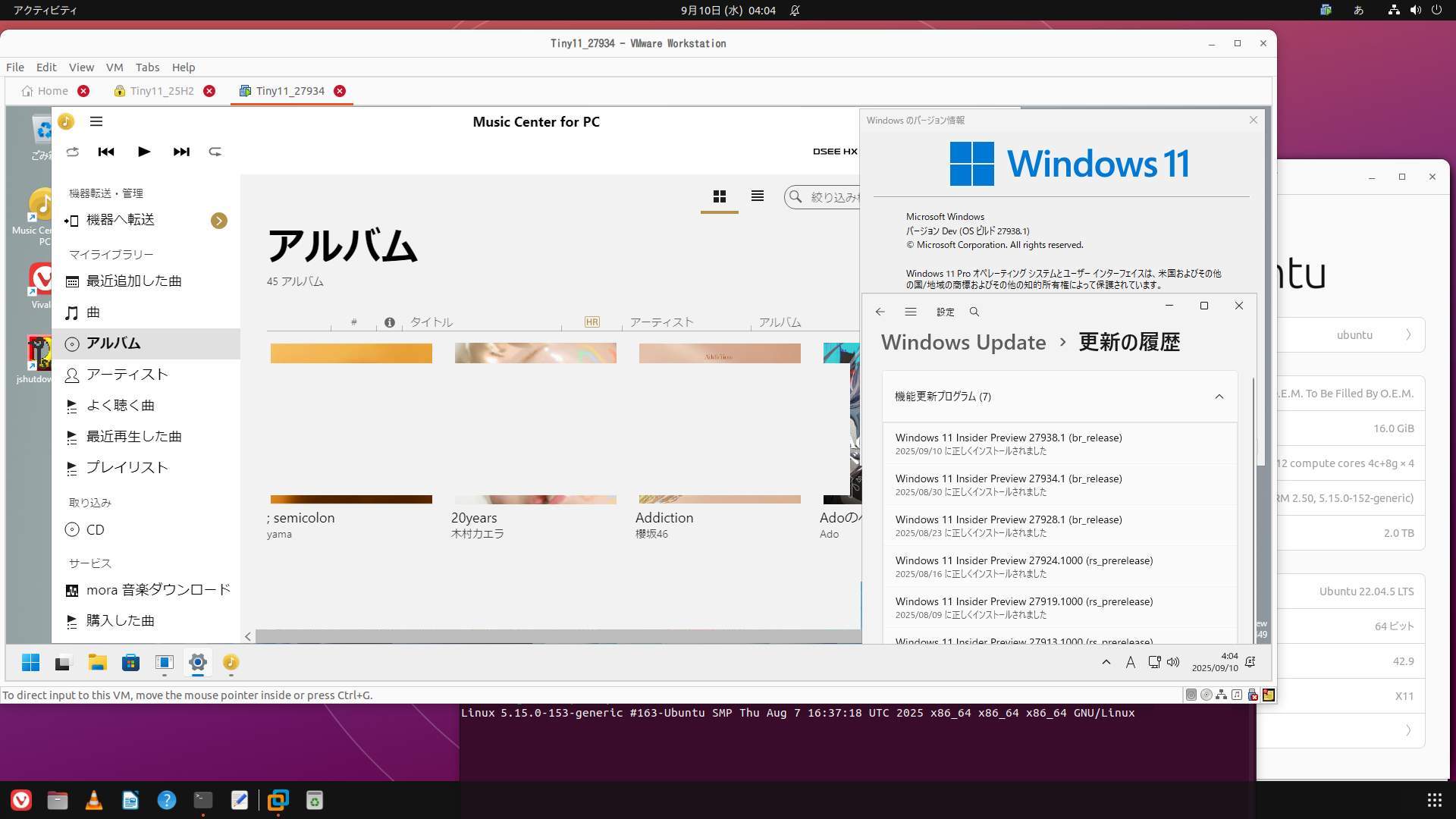This screenshot has width=1456, height=819.
Task: Open VLC from Ubuntu dock
Action: pyautogui.click(x=94, y=800)
